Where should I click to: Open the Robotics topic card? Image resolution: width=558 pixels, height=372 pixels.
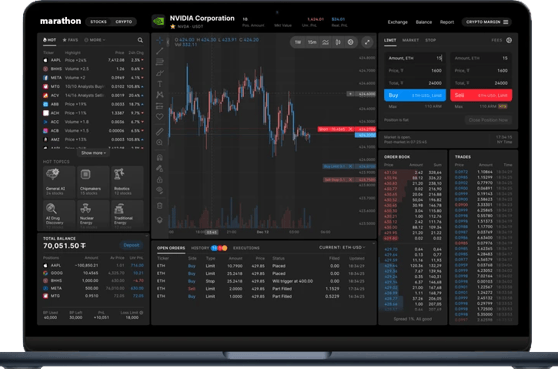127,182
